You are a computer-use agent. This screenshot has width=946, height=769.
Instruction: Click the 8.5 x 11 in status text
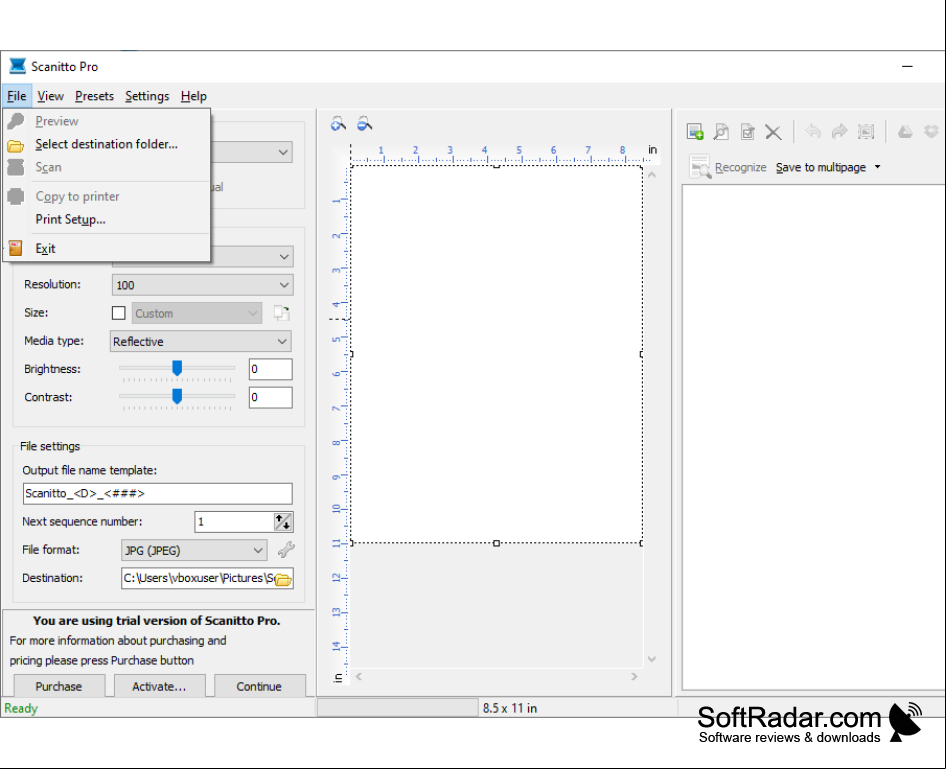[510, 708]
